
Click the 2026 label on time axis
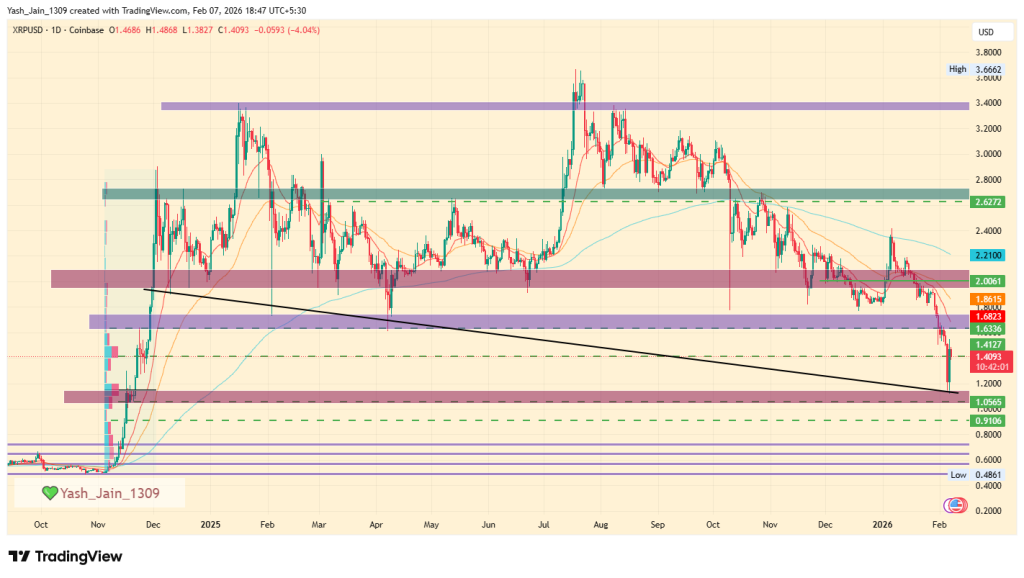tap(882, 523)
